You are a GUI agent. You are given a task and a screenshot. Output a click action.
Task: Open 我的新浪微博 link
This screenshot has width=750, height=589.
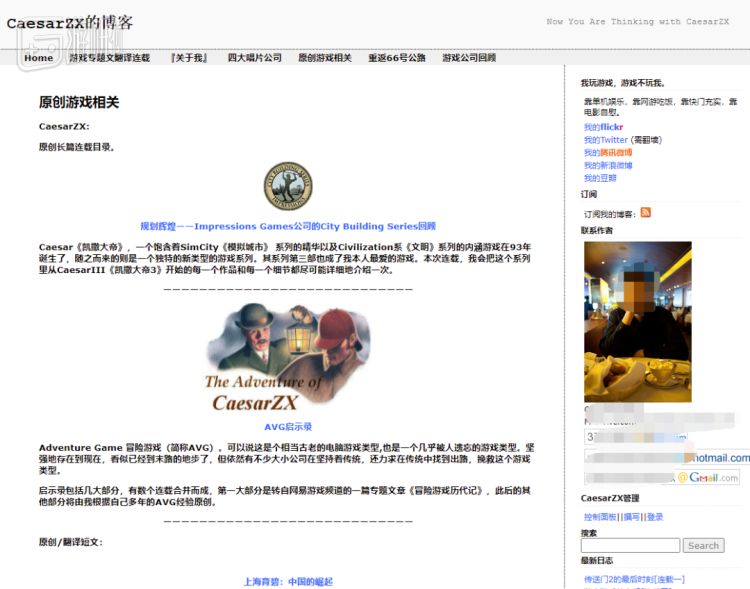[607, 166]
